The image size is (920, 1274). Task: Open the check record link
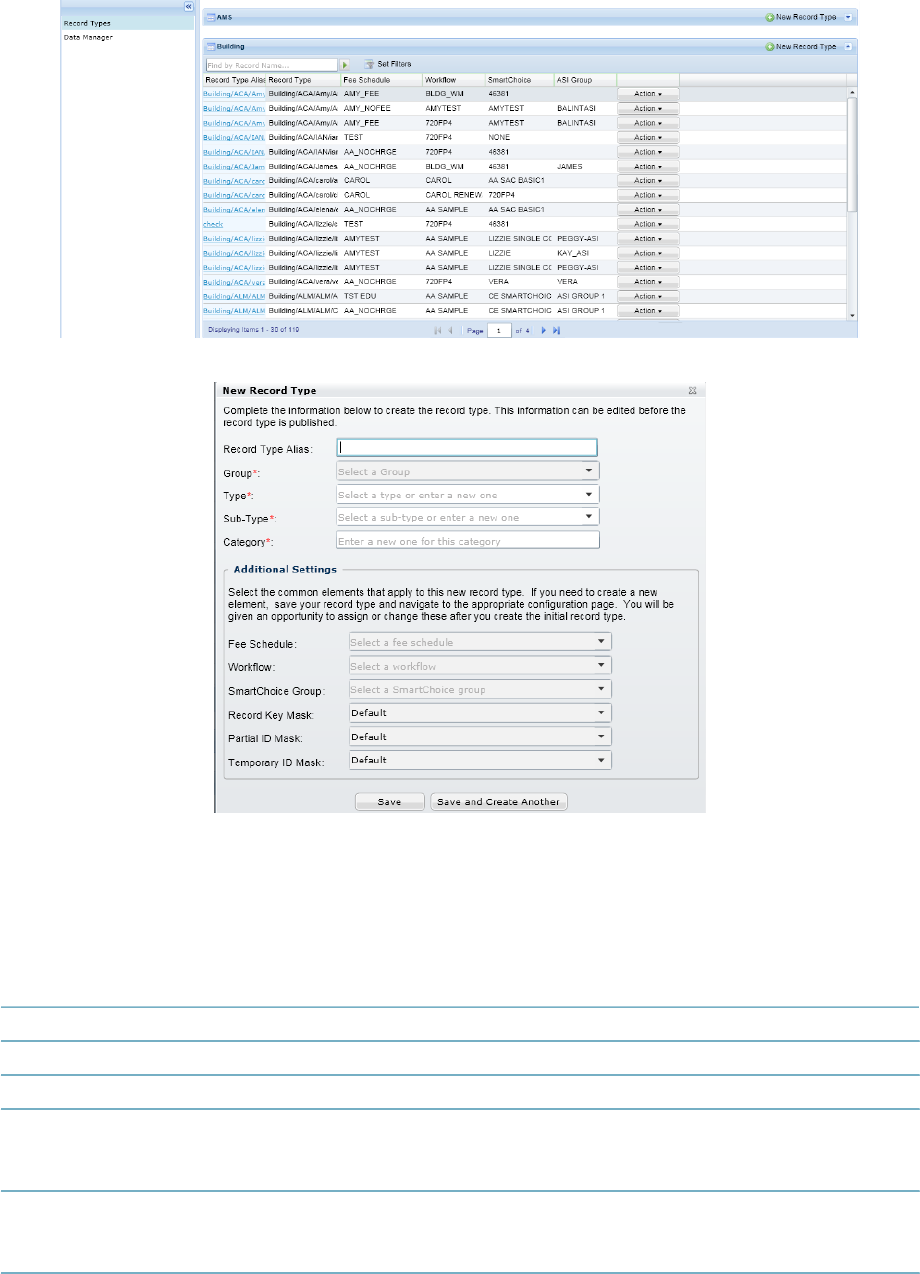[x=213, y=224]
